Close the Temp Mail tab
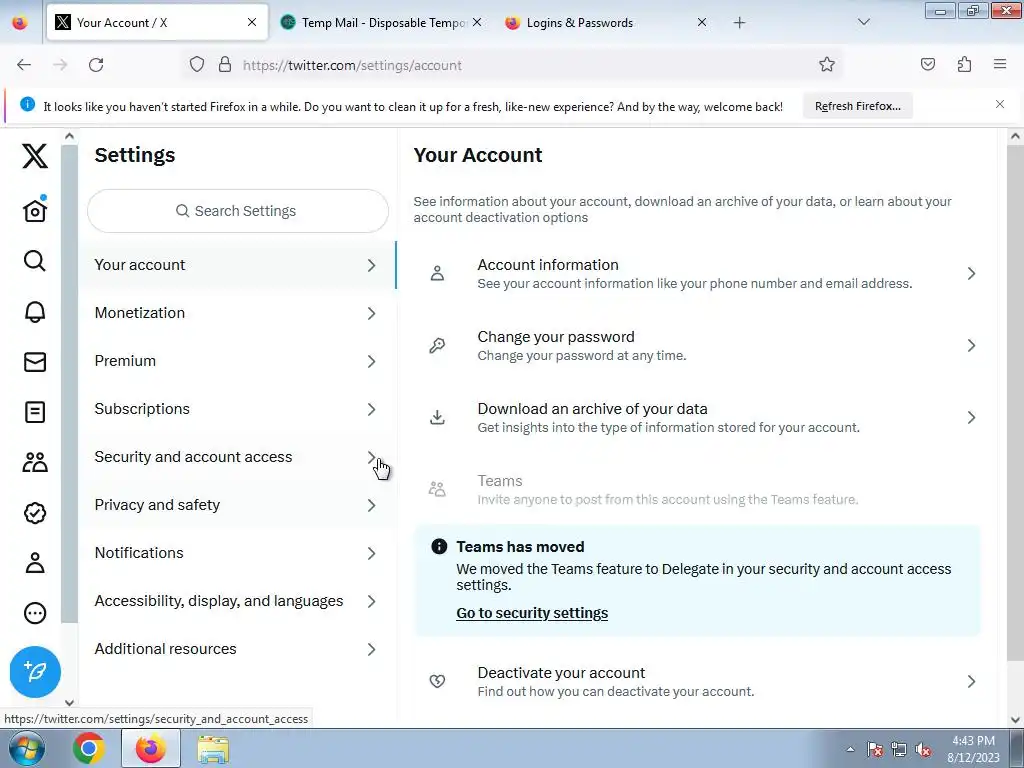The image size is (1024, 768). [477, 22]
